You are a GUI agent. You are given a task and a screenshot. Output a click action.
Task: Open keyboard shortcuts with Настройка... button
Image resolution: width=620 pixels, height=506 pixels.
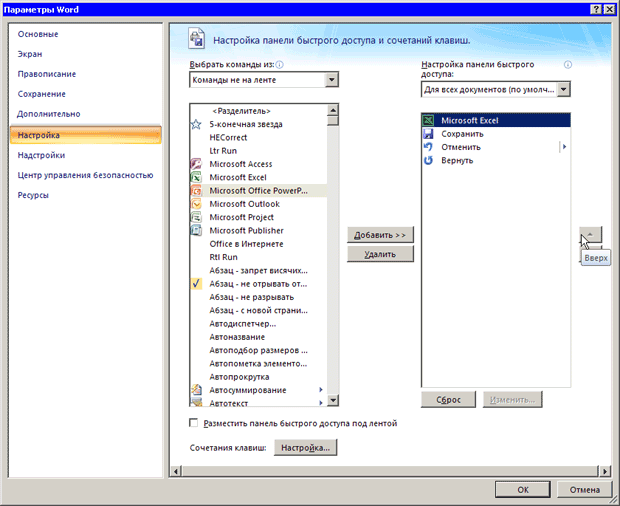pos(305,448)
